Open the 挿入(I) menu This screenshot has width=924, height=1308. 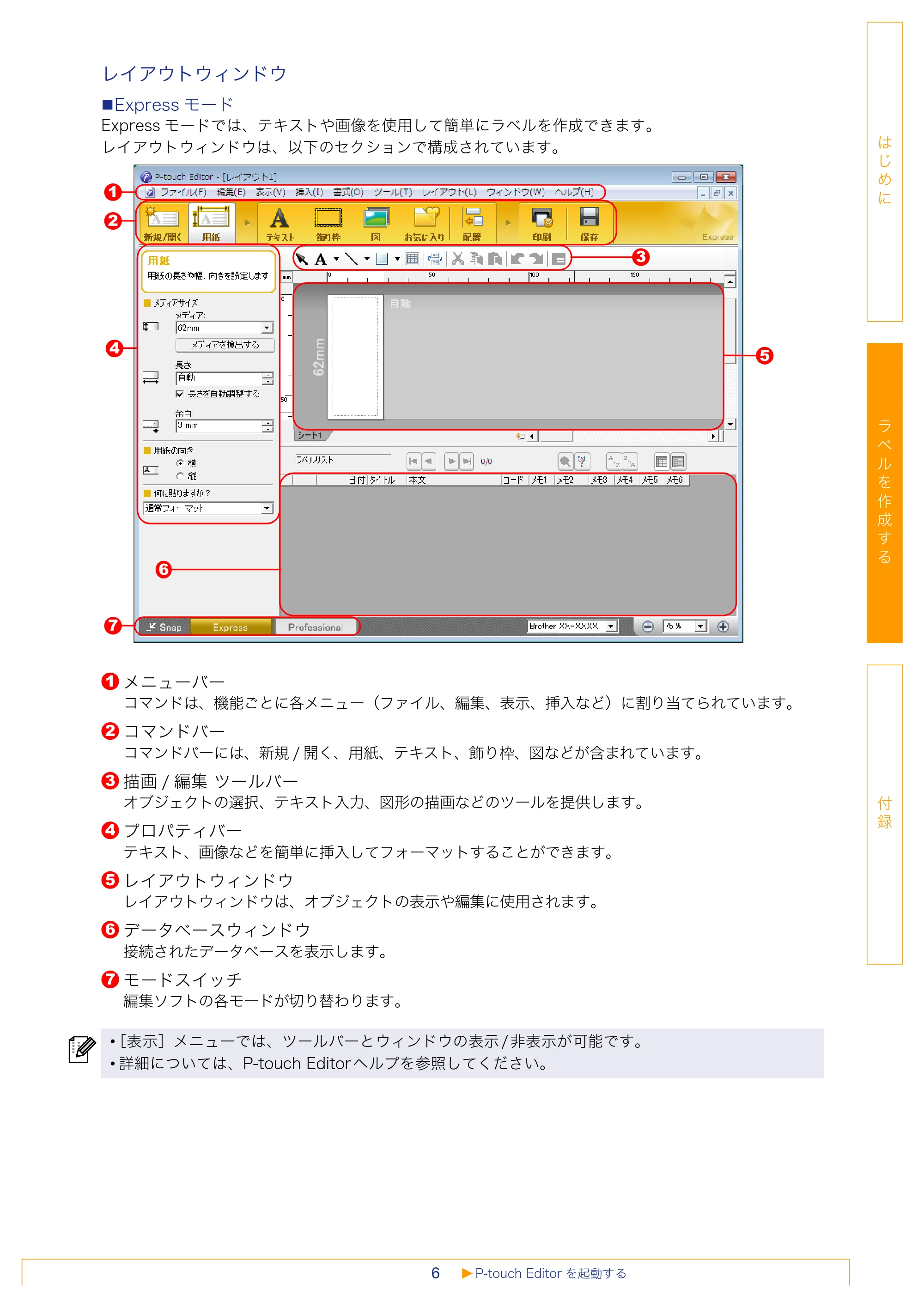(309, 192)
